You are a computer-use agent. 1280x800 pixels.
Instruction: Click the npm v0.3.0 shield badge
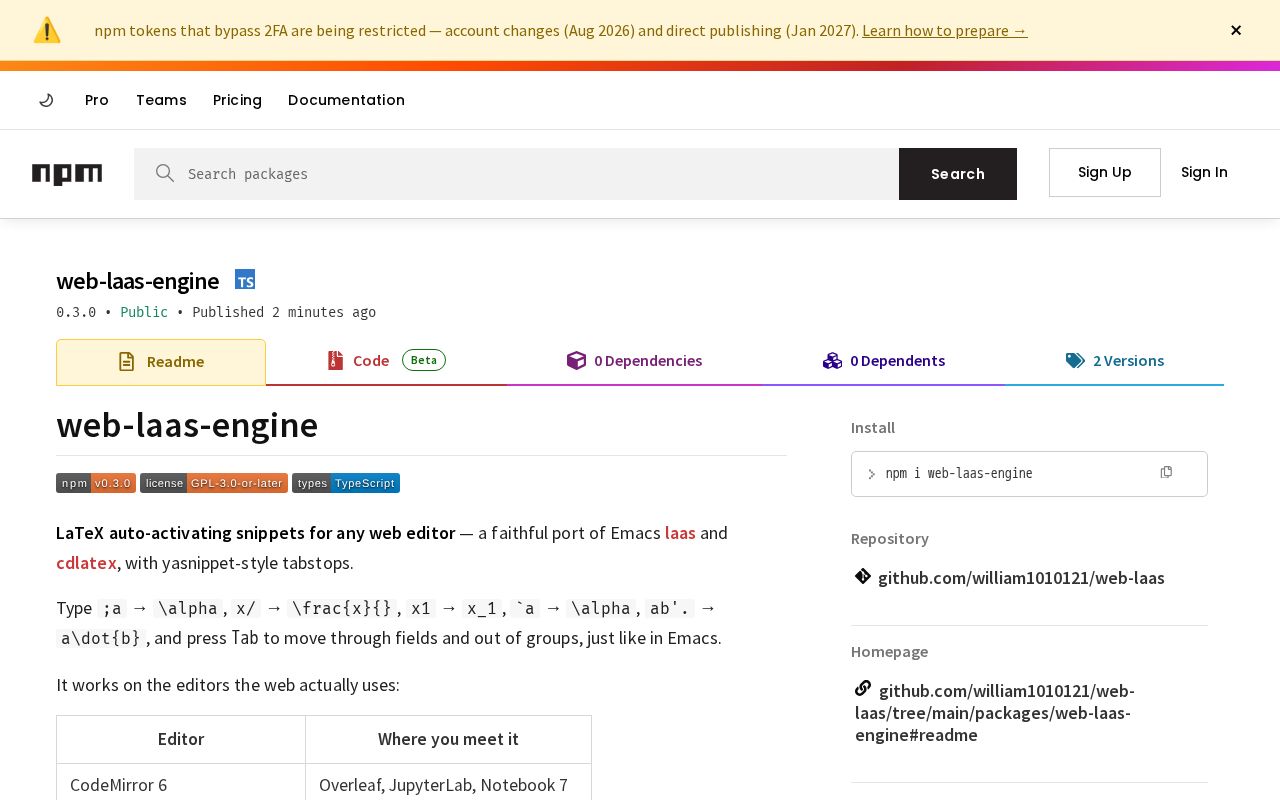(x=96, y=483)
